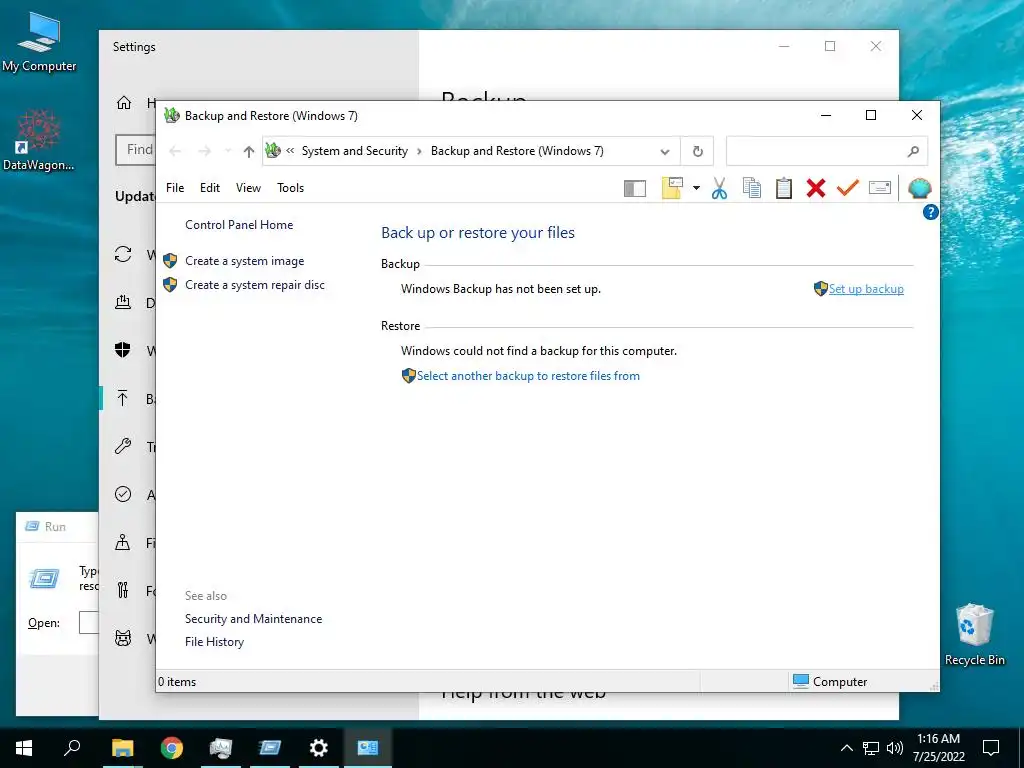Open the Windows Start menu
This screenshot has width=1024, height=768.
coord(24,748)
